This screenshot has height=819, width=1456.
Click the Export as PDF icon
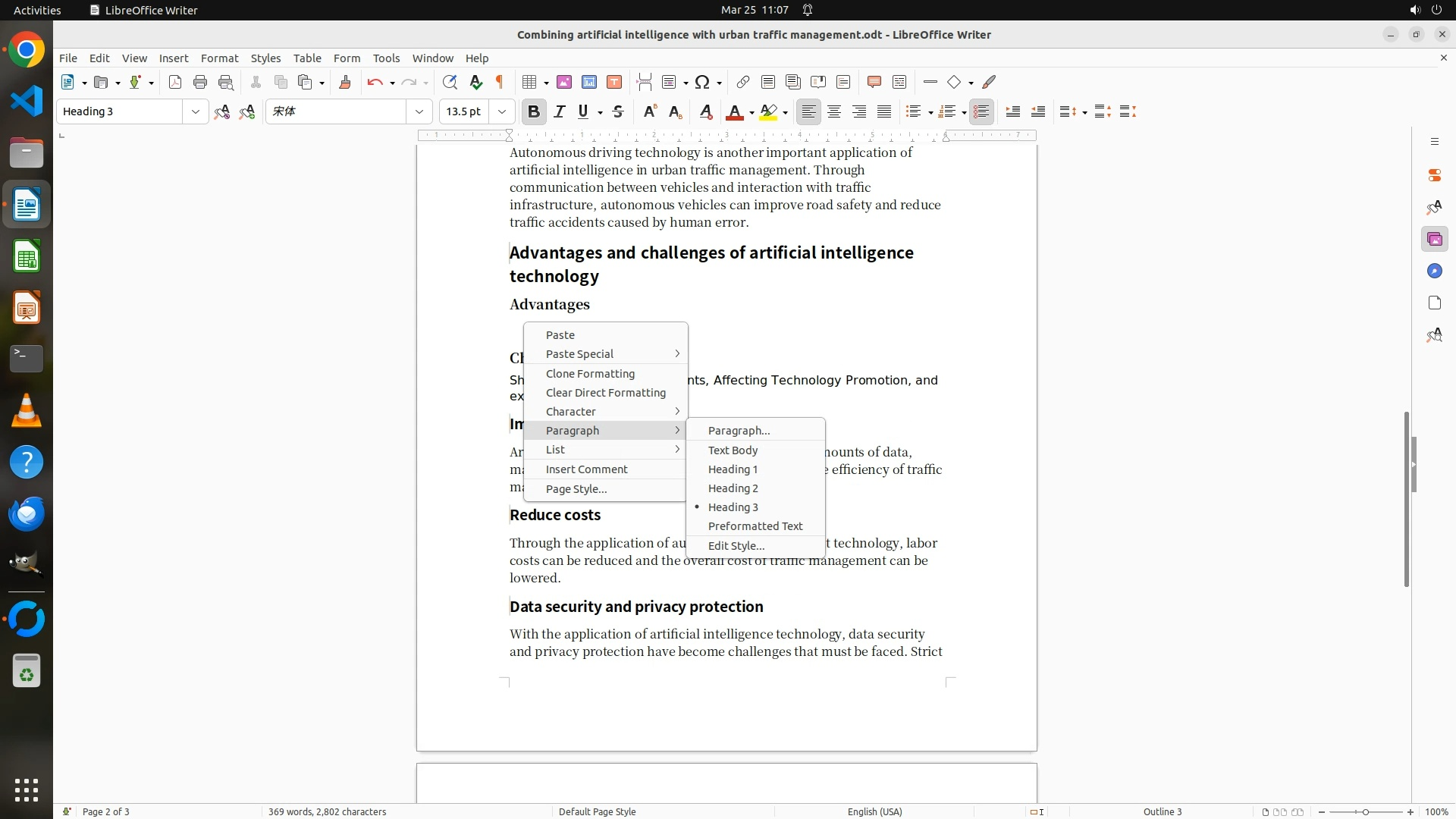175,82
